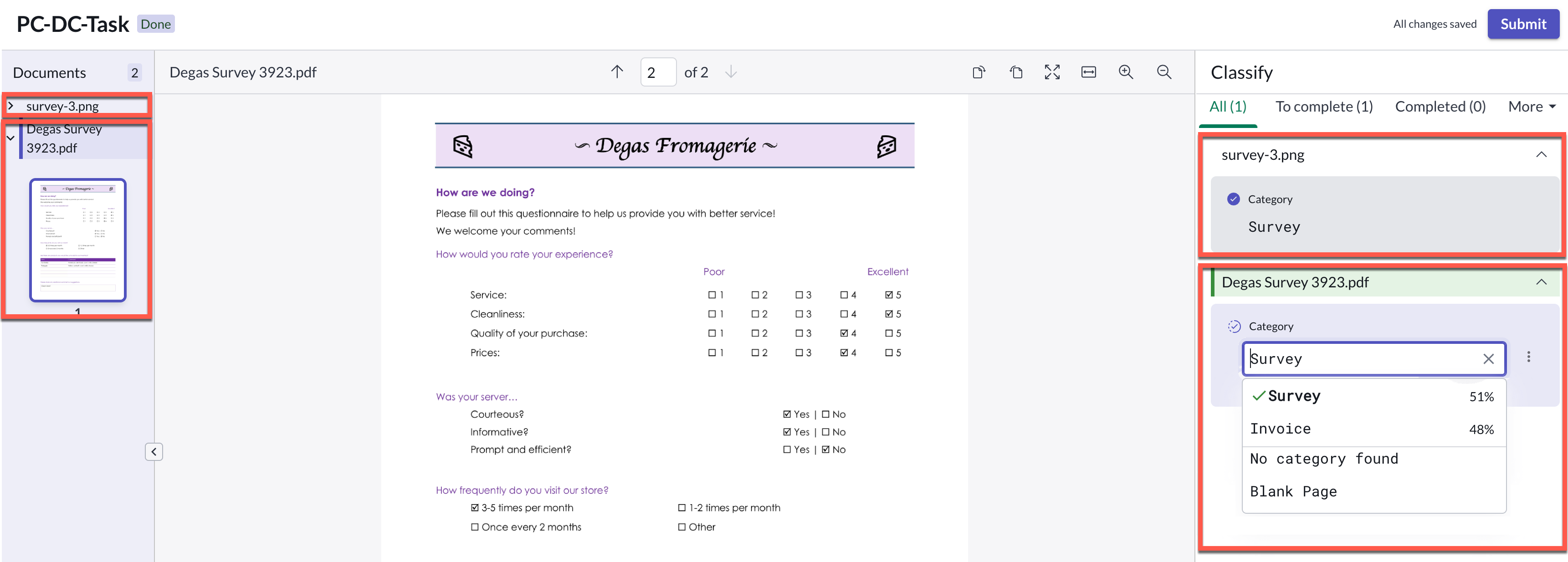Submit the task
The width and height of the screenshot is (1568, 562).
point(1522,24)
